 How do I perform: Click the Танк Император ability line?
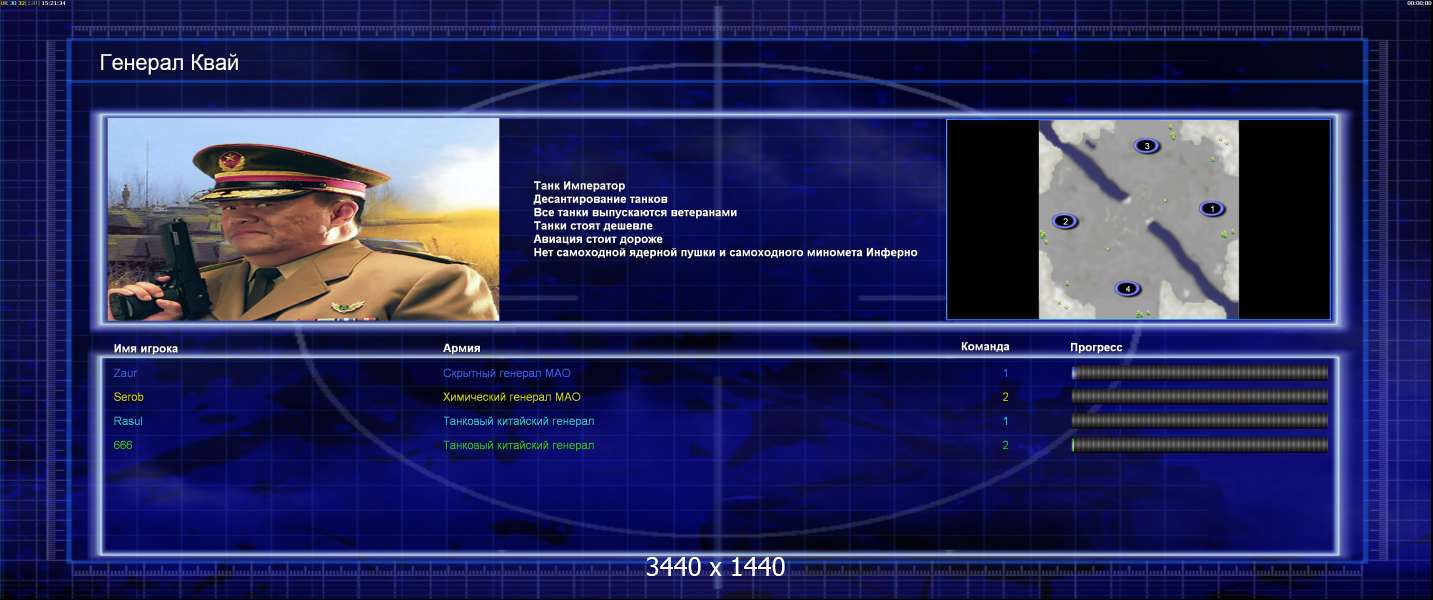coord(579,186)
